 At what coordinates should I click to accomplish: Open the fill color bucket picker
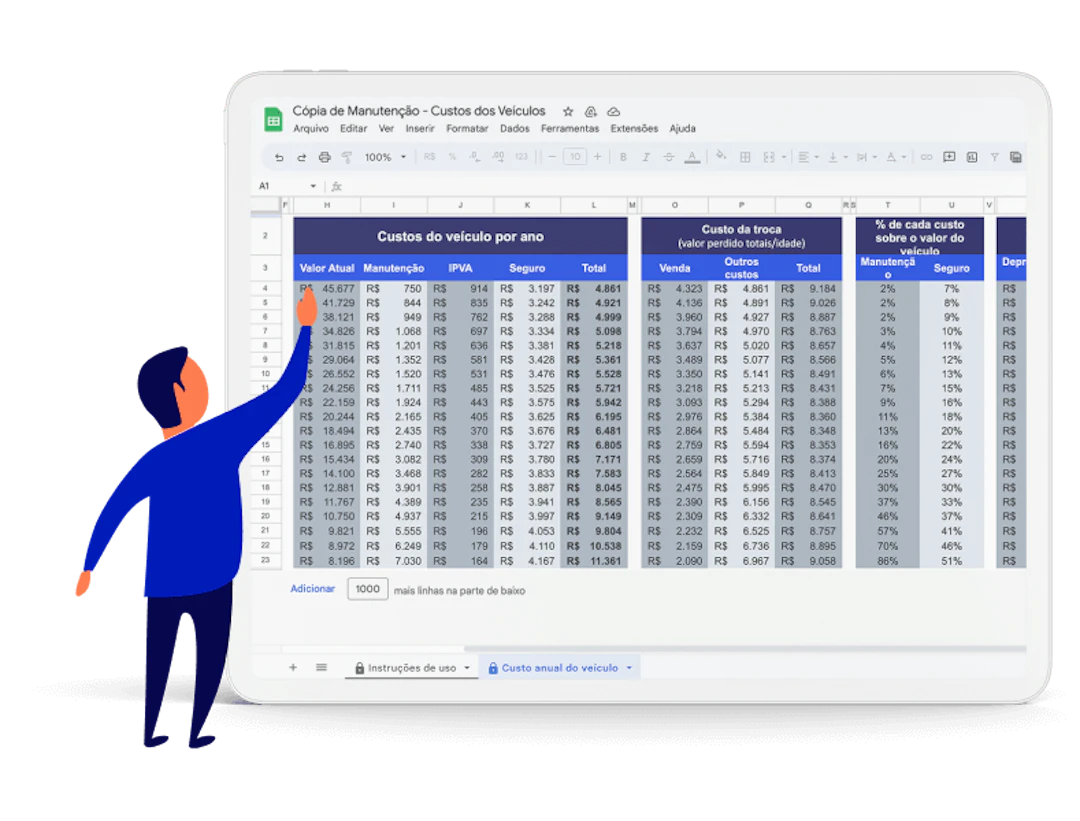pyautogui.click(x=721, y=156)
